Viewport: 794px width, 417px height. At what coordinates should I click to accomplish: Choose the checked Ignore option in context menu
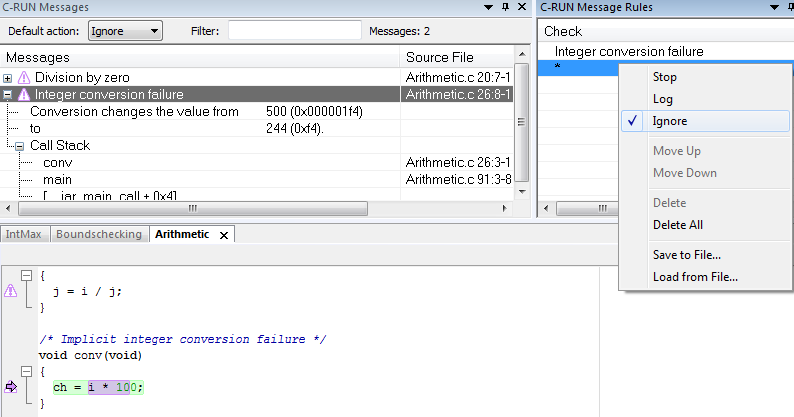click(x=671, y=121)
